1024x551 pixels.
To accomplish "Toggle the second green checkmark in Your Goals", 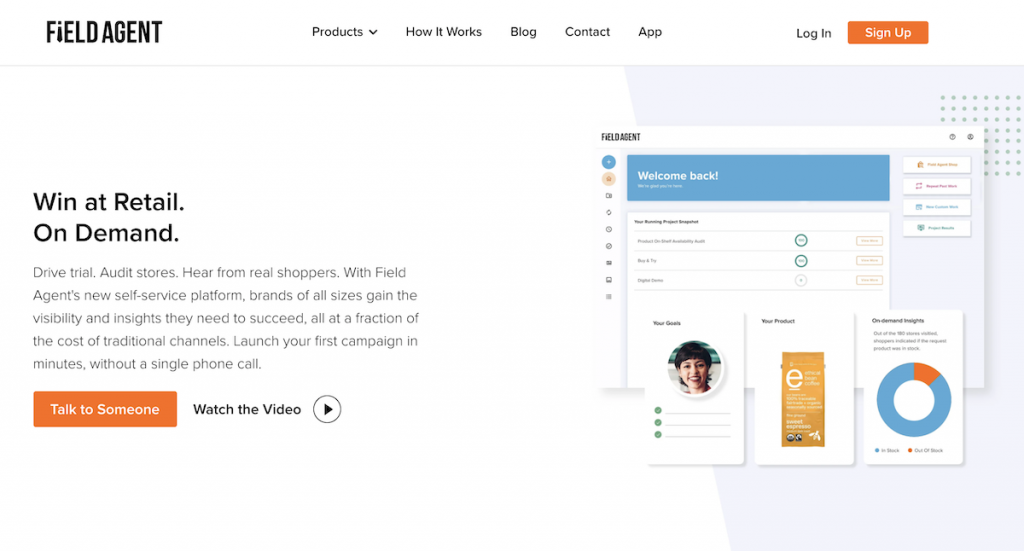I will 658,422.
